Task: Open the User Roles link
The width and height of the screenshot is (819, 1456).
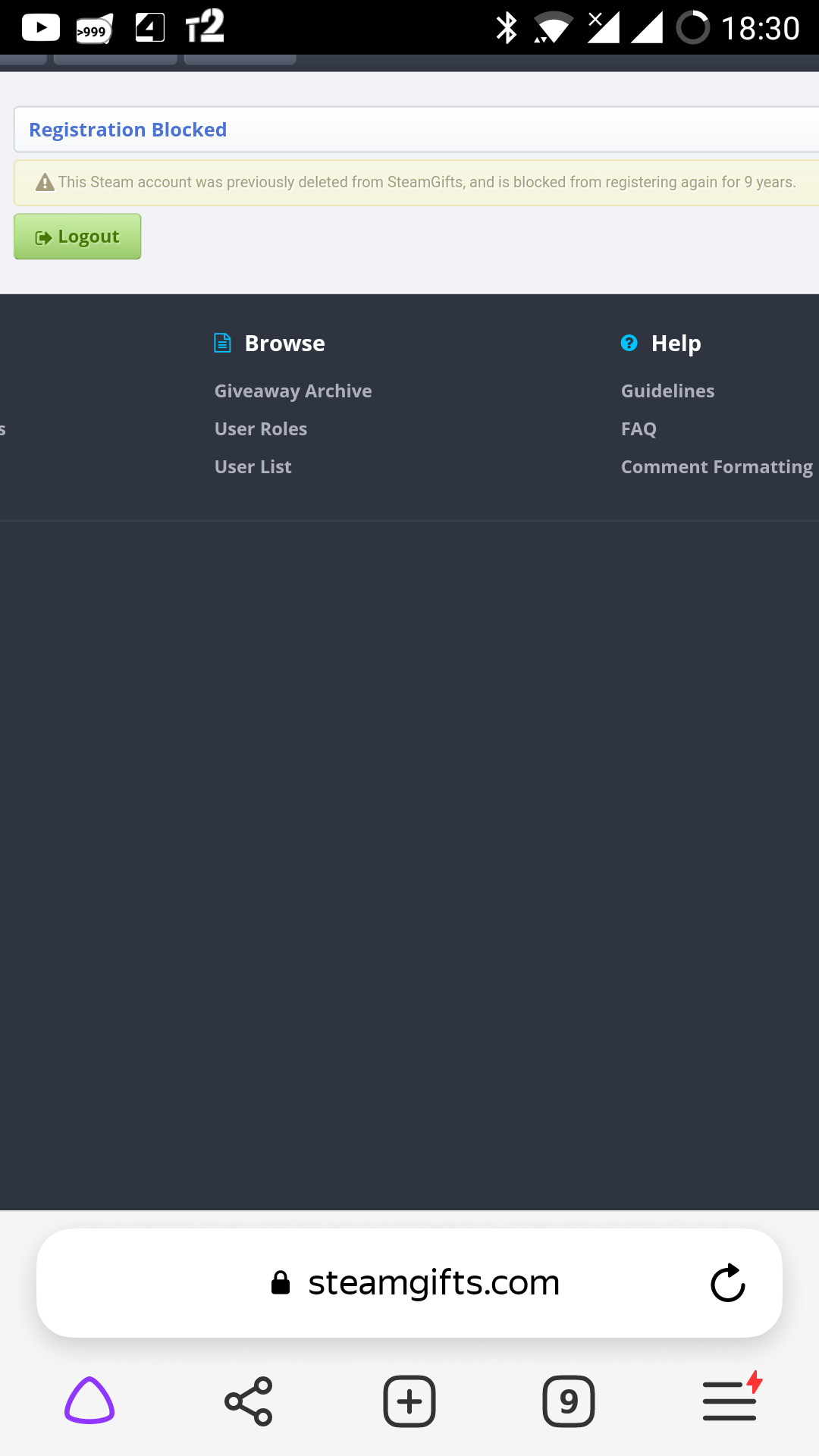Action: point(261,429)
